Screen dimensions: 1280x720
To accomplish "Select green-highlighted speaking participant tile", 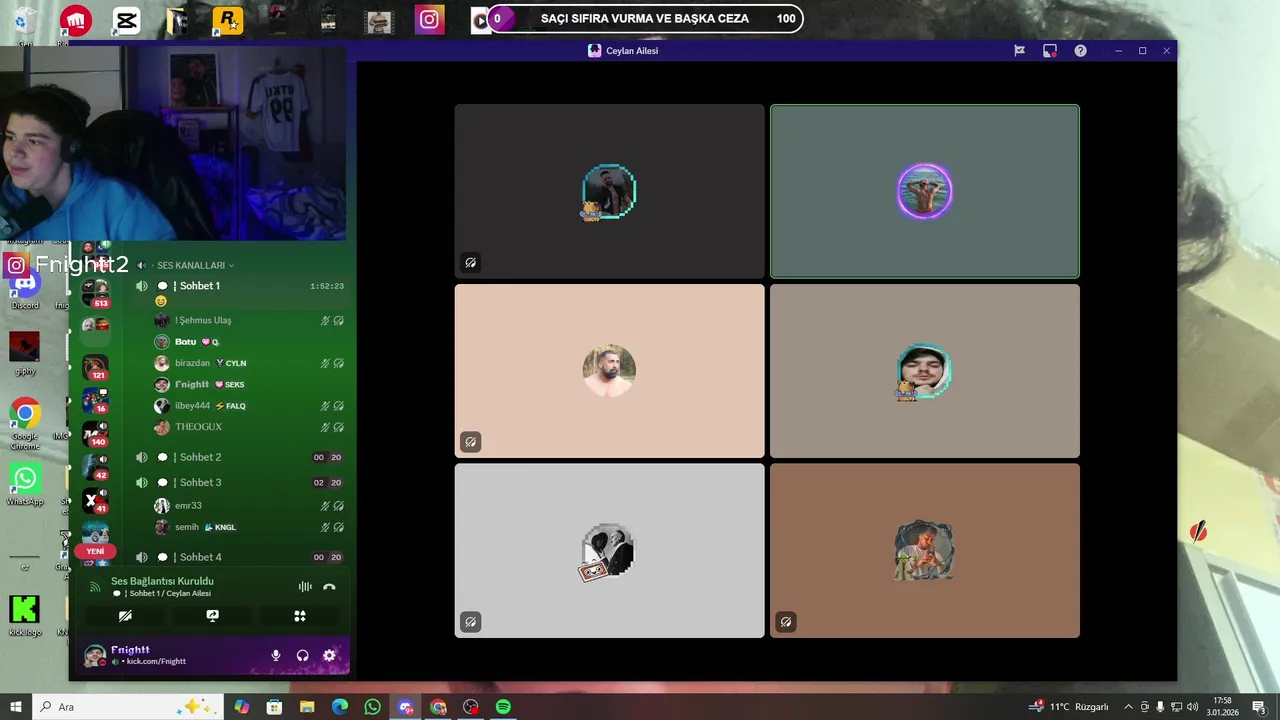I will point(925,191).
